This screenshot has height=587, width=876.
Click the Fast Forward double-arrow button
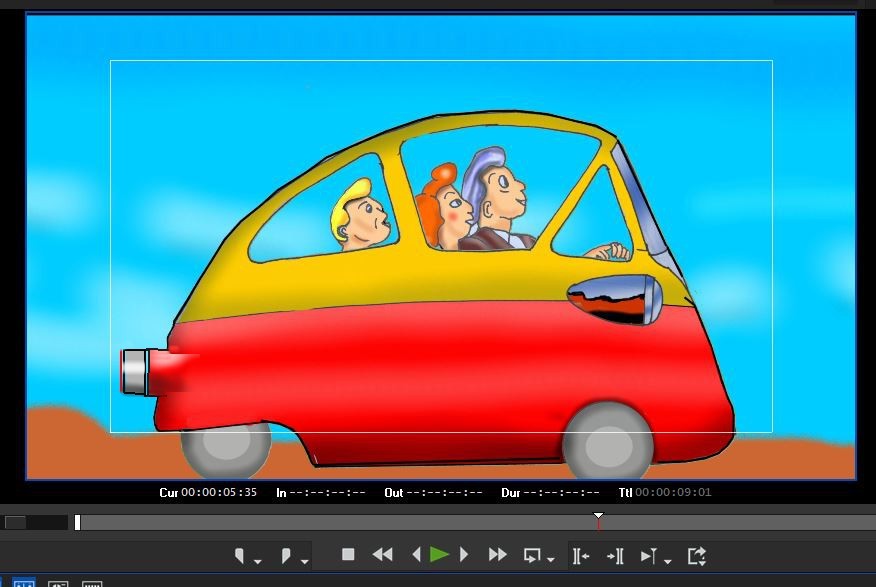(x=497, y=554)
